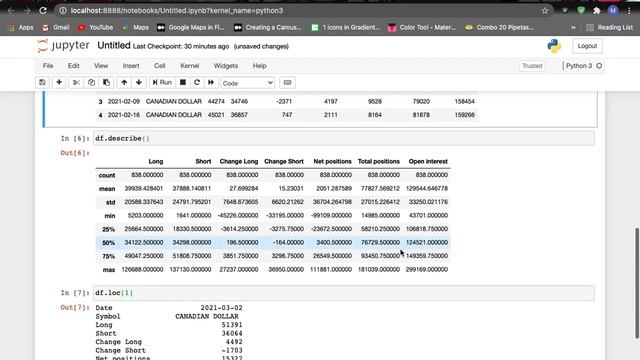Reload the page in the browser
Image resolution: width=640 pixels, height=360 pixels.
[x=43, y=11]
